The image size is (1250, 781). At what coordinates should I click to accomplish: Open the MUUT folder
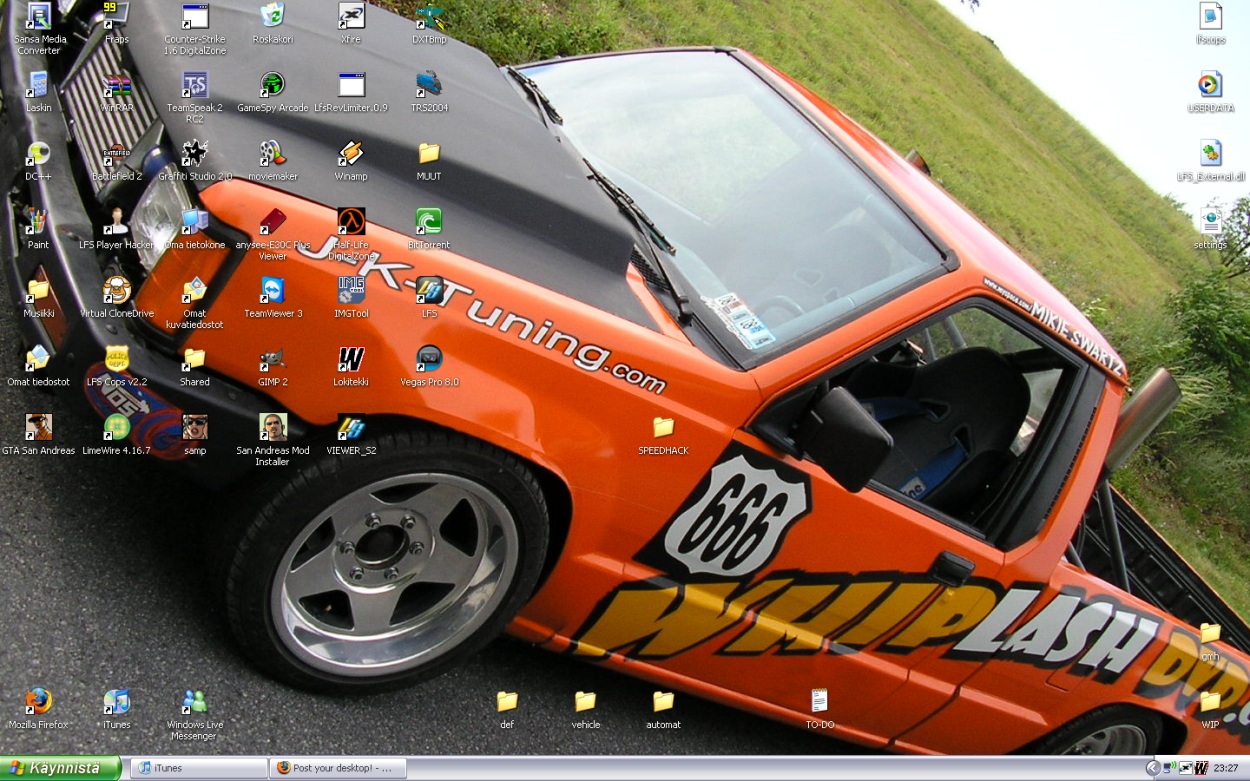pyautogui.click(x=429, y=154)
